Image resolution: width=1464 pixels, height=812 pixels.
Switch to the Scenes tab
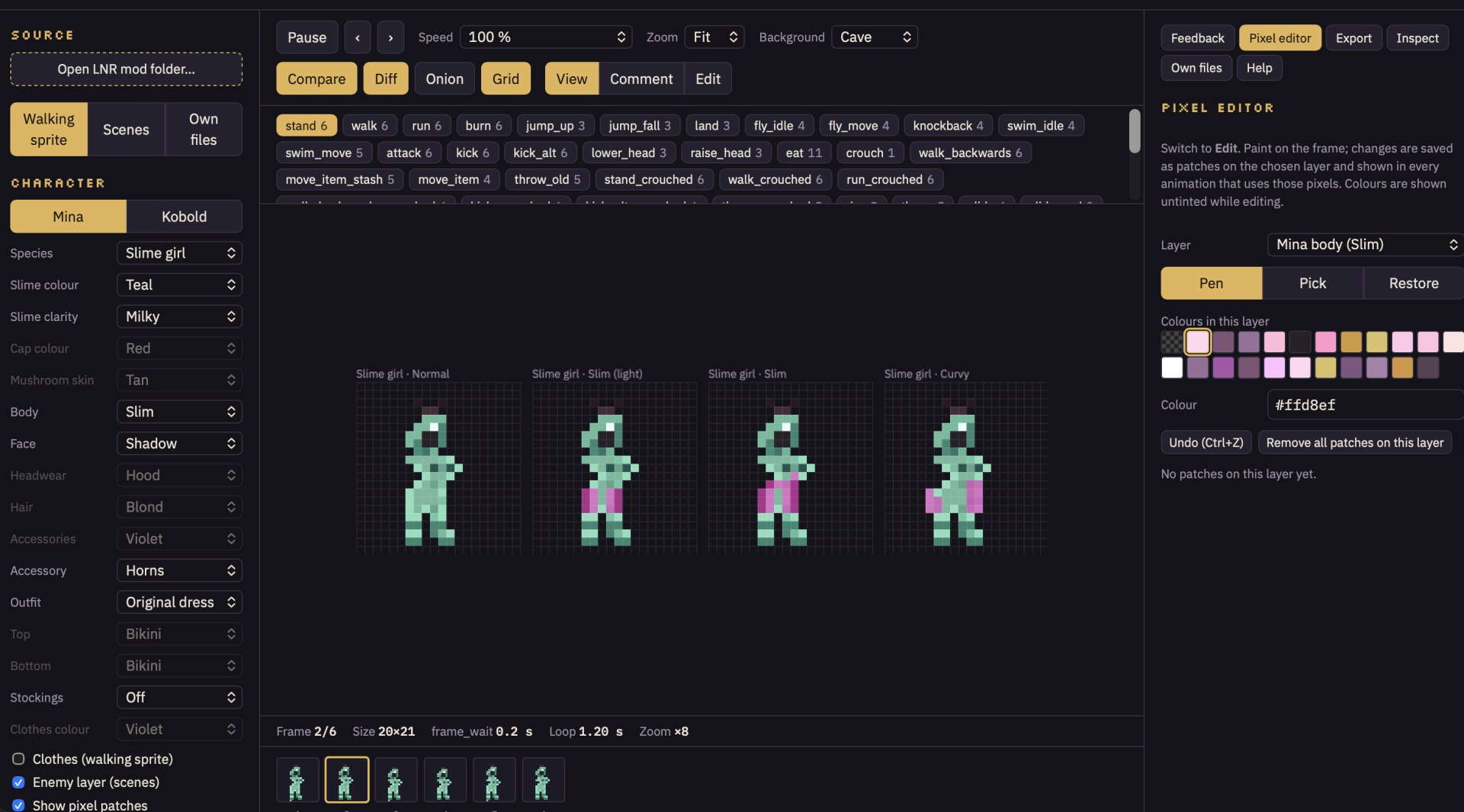[126, 130]
